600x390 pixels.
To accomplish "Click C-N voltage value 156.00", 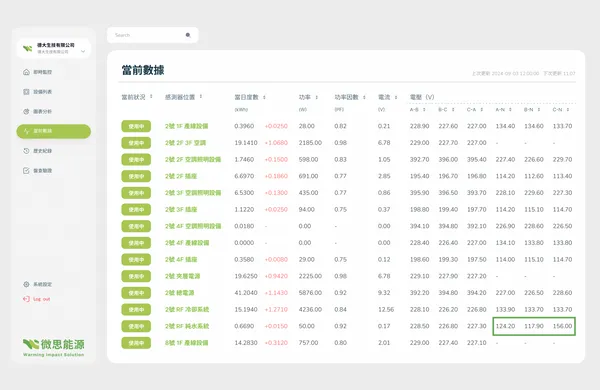I will tap(562, 326).
